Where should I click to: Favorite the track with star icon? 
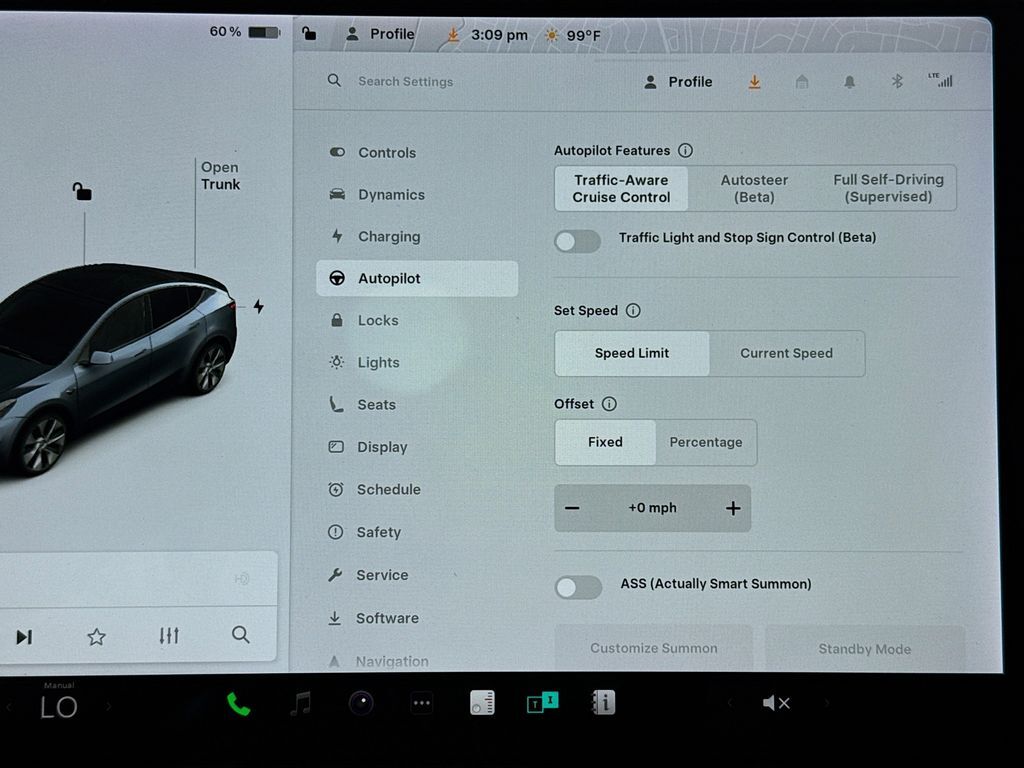click(97, 636)
